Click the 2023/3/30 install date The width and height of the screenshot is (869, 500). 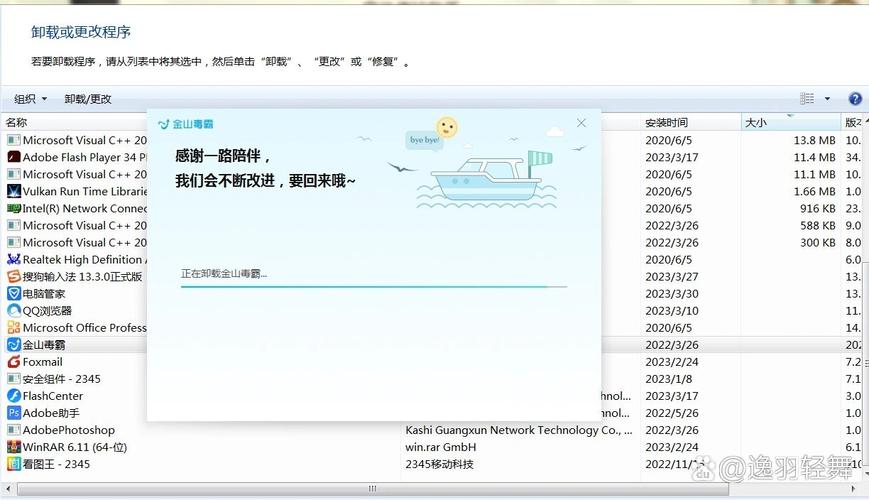pos(672,294)
